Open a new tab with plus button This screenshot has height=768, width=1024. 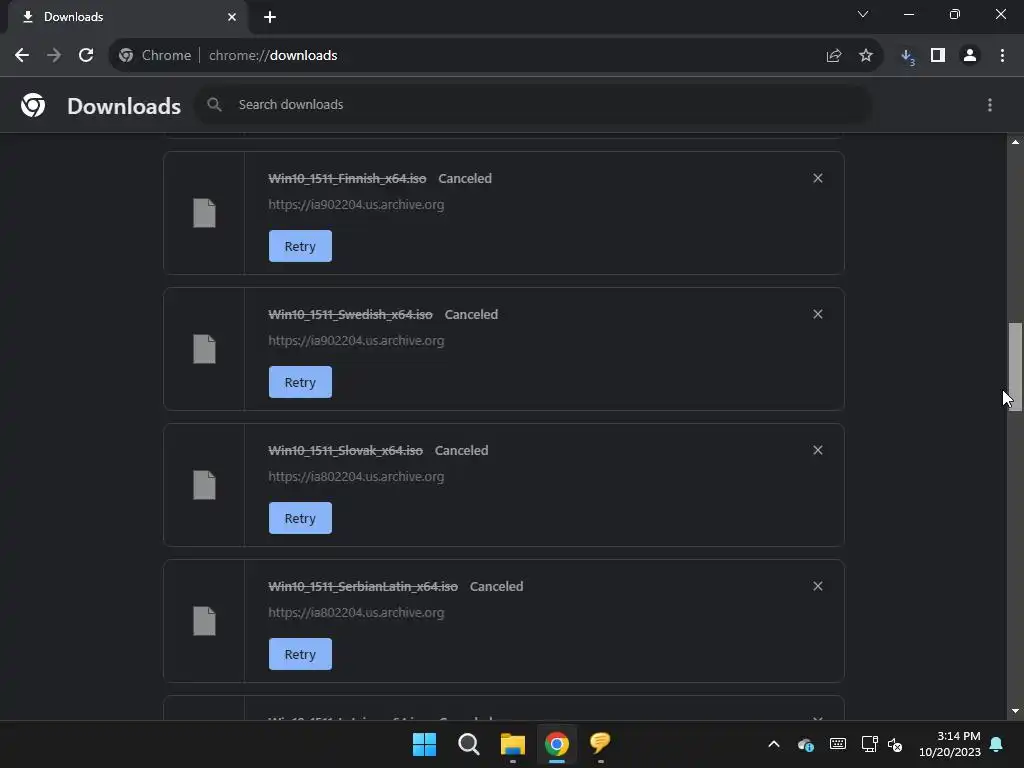click(270, 17)
